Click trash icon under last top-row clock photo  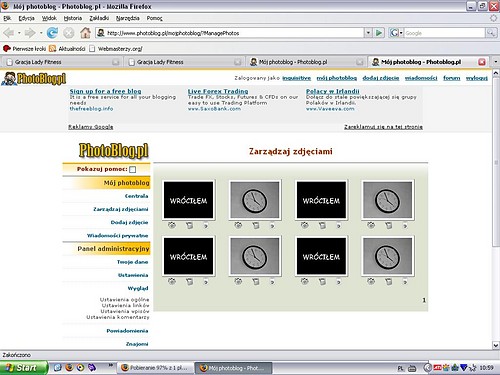[388, 225]
